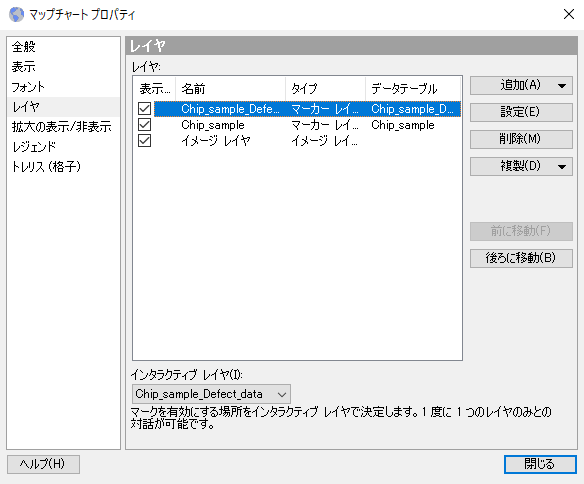Viewport: 584px width, 484px height.
Task: Select トレリス (格子) in the sidebar
Action: coord(46,167)
